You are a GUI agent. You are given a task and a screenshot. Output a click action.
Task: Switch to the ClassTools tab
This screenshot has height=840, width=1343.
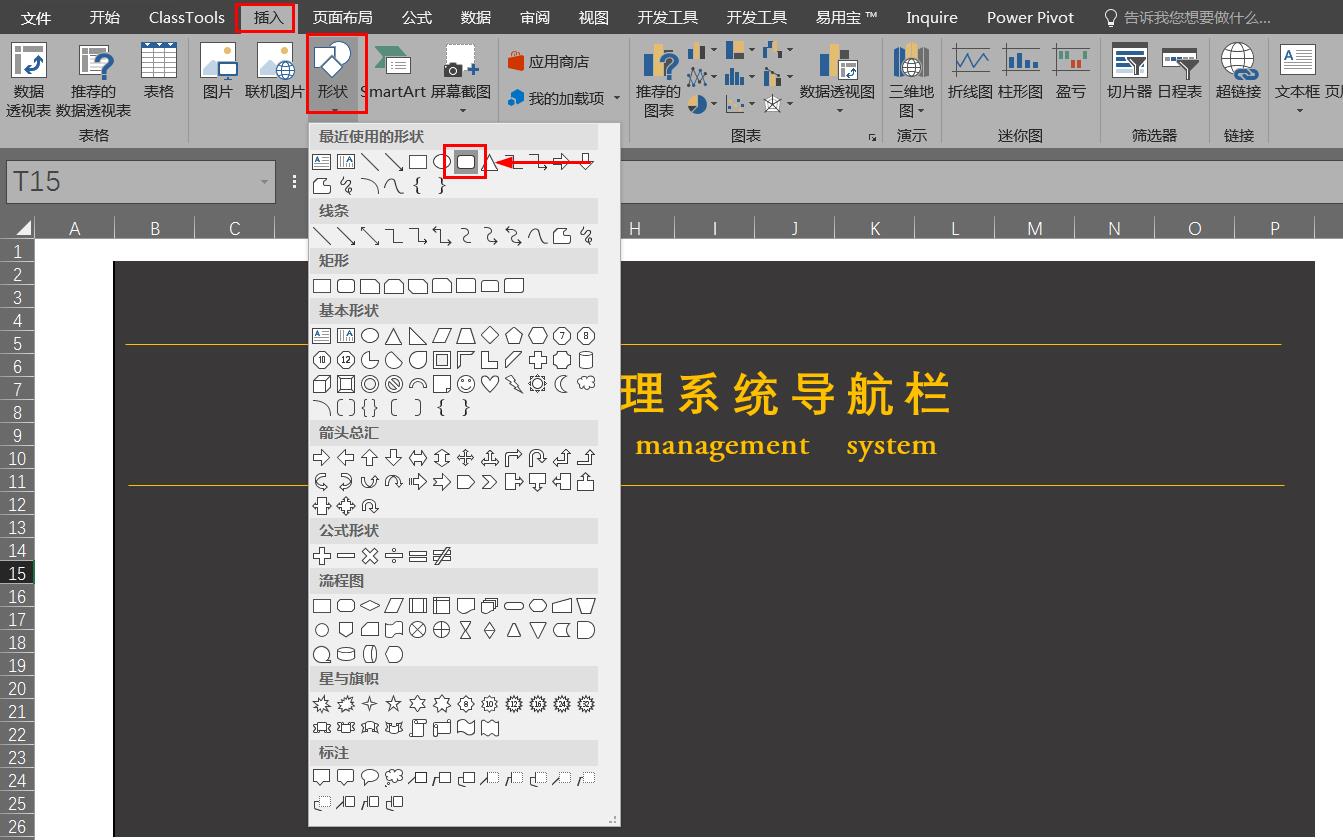(187, 18)
